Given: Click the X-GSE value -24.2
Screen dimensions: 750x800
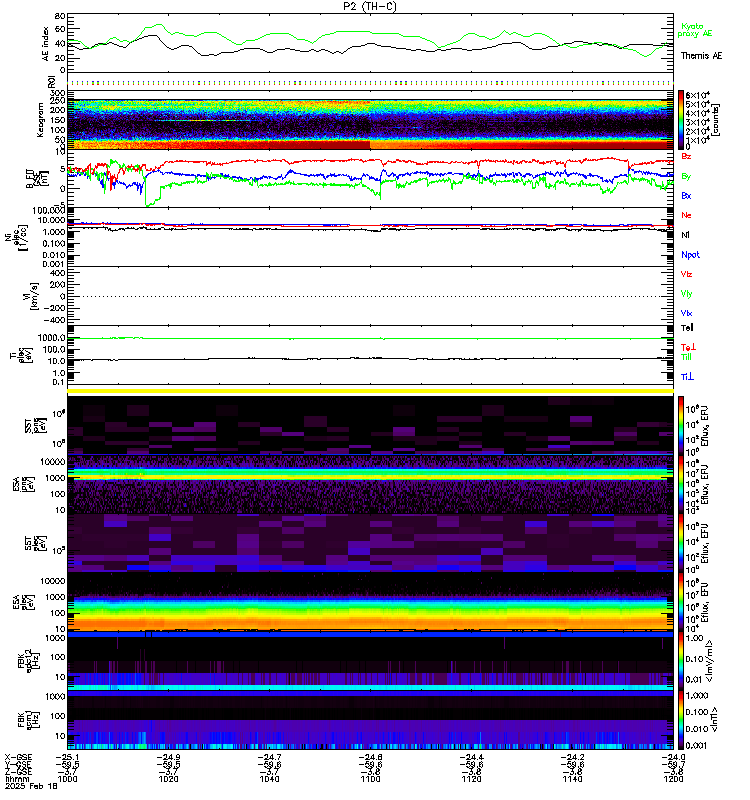Looking at the screenshot, I should tap(572, 757).
